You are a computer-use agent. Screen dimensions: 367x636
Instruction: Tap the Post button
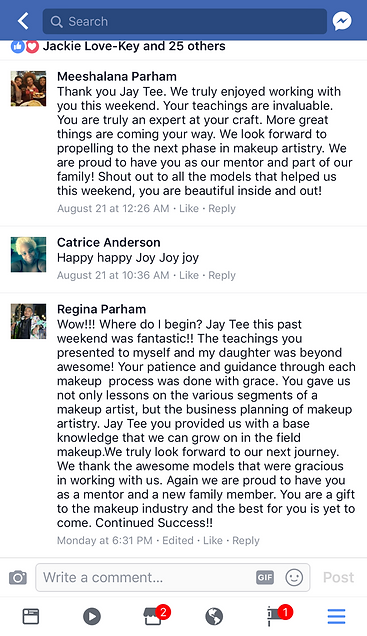coord(338,577)
